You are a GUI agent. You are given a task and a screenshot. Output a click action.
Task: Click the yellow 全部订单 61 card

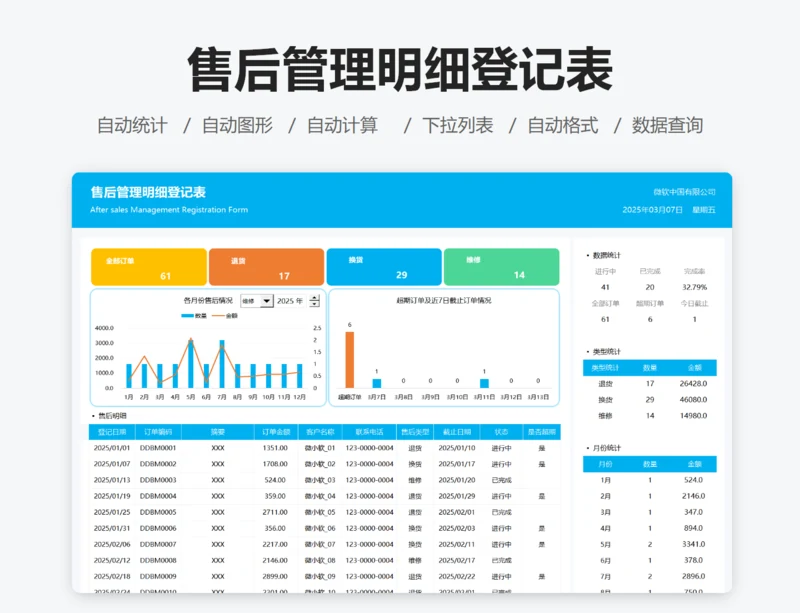coord(148,267)
